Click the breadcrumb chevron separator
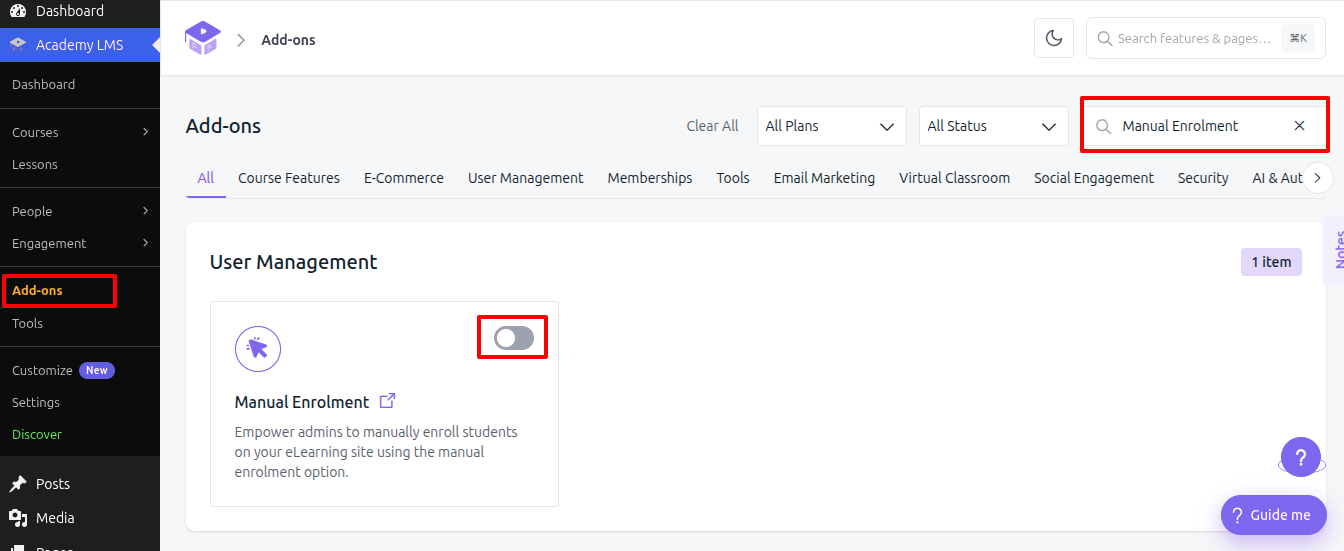The height and width of the screenshot is (551, 1344). pos(241,40)
